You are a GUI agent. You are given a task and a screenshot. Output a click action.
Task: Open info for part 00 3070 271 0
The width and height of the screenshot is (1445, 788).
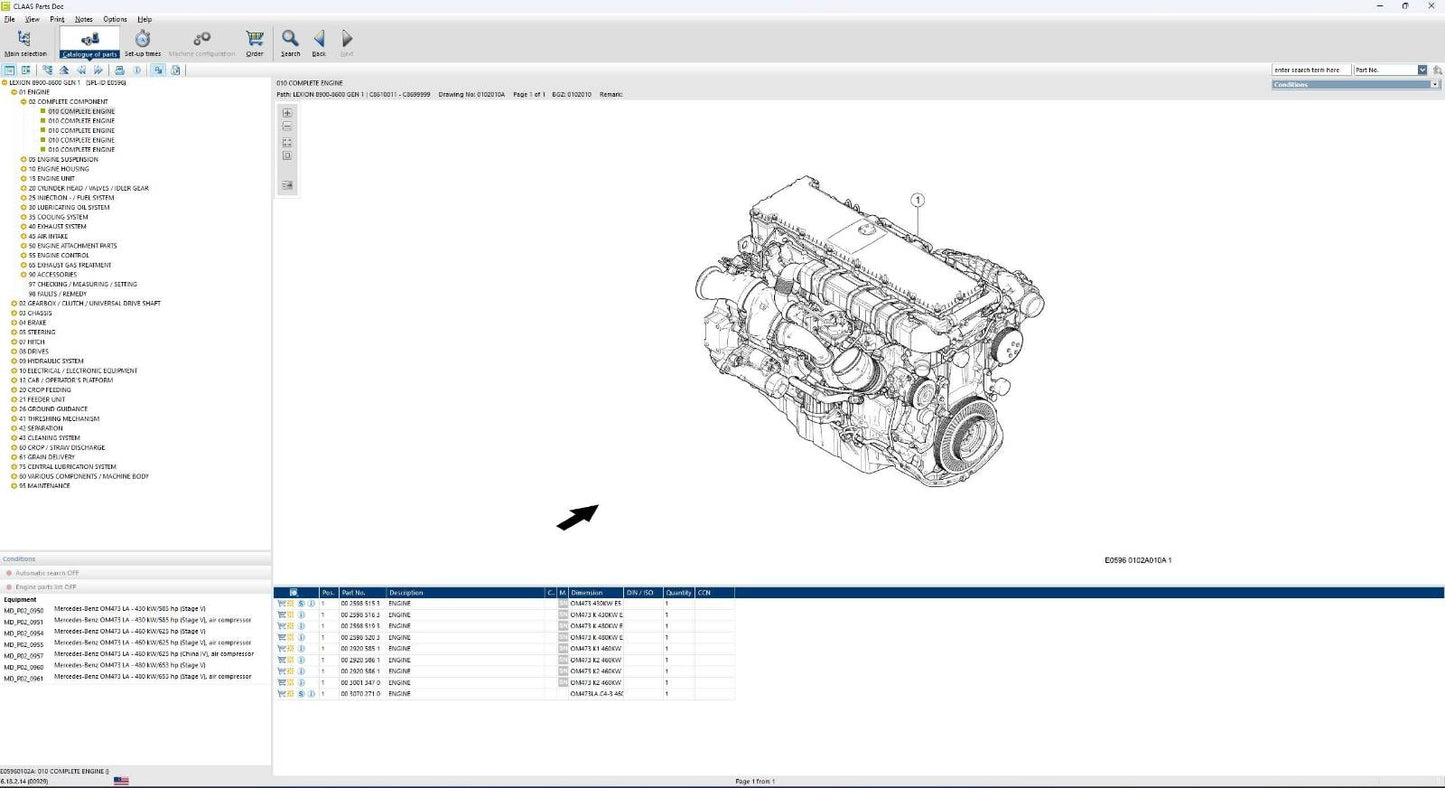click(311, 693)
